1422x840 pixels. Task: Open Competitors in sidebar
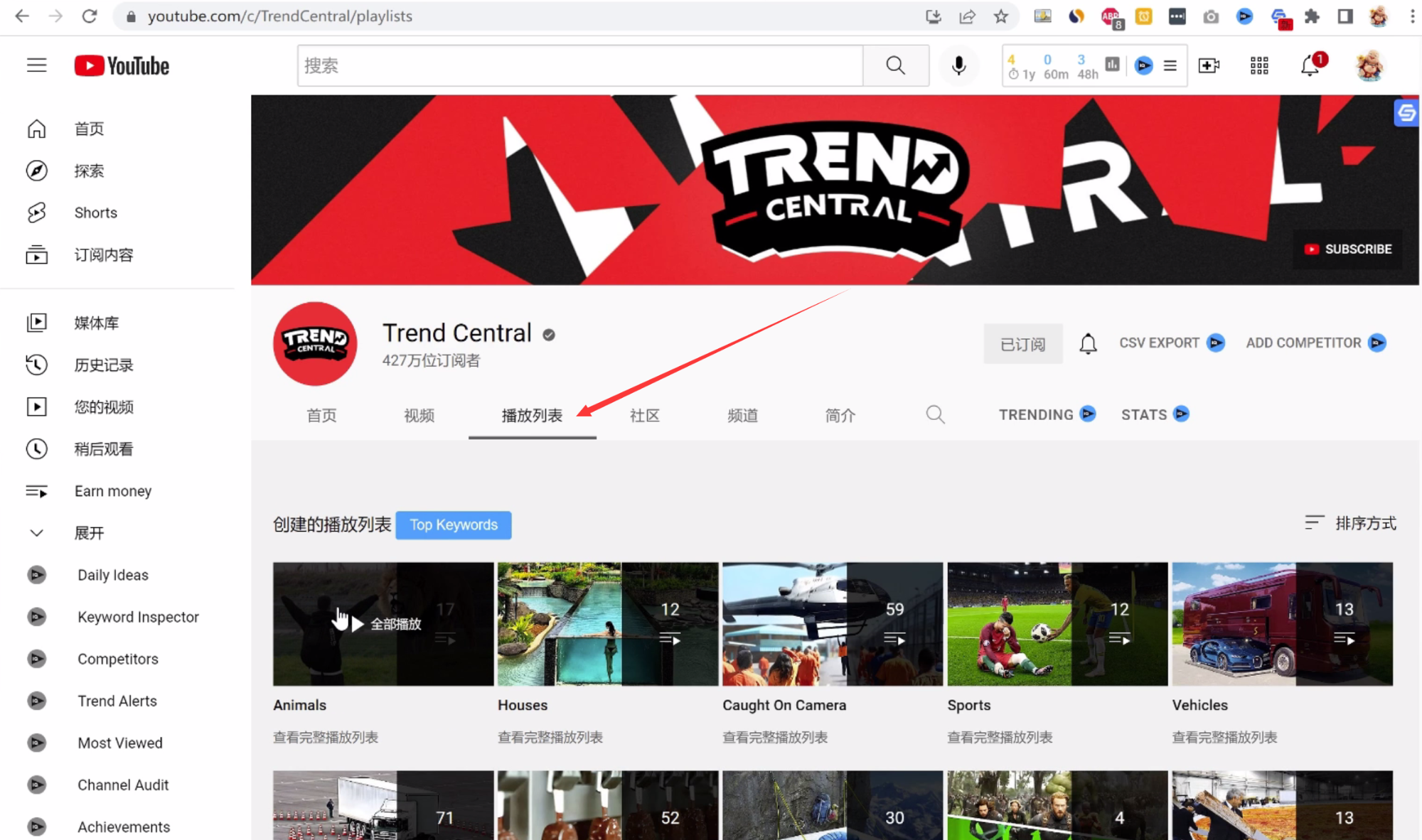pos(117,658)
